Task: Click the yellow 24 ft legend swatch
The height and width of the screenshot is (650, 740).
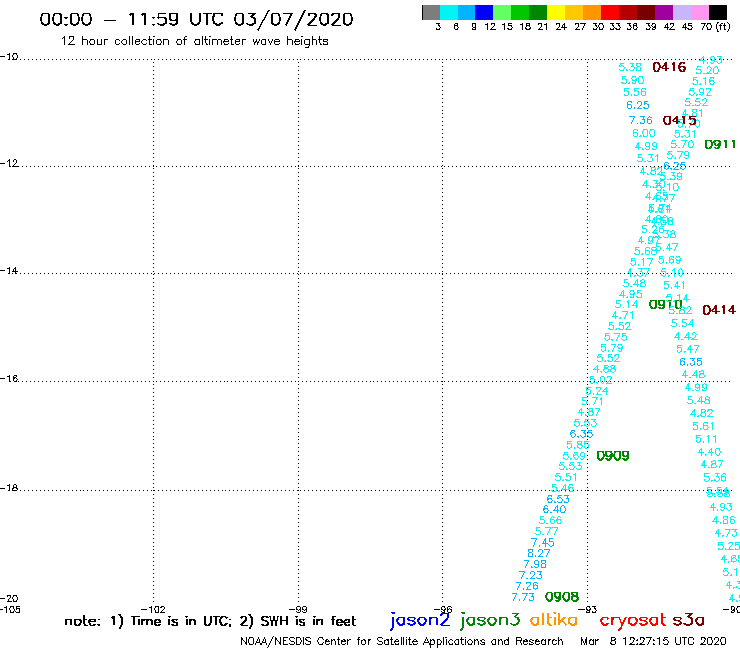Action: tap(556, 12)
